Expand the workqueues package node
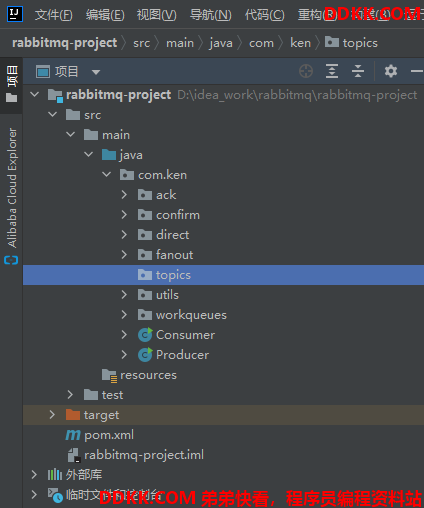Screen dimensions: 424x508 [124, 315]
